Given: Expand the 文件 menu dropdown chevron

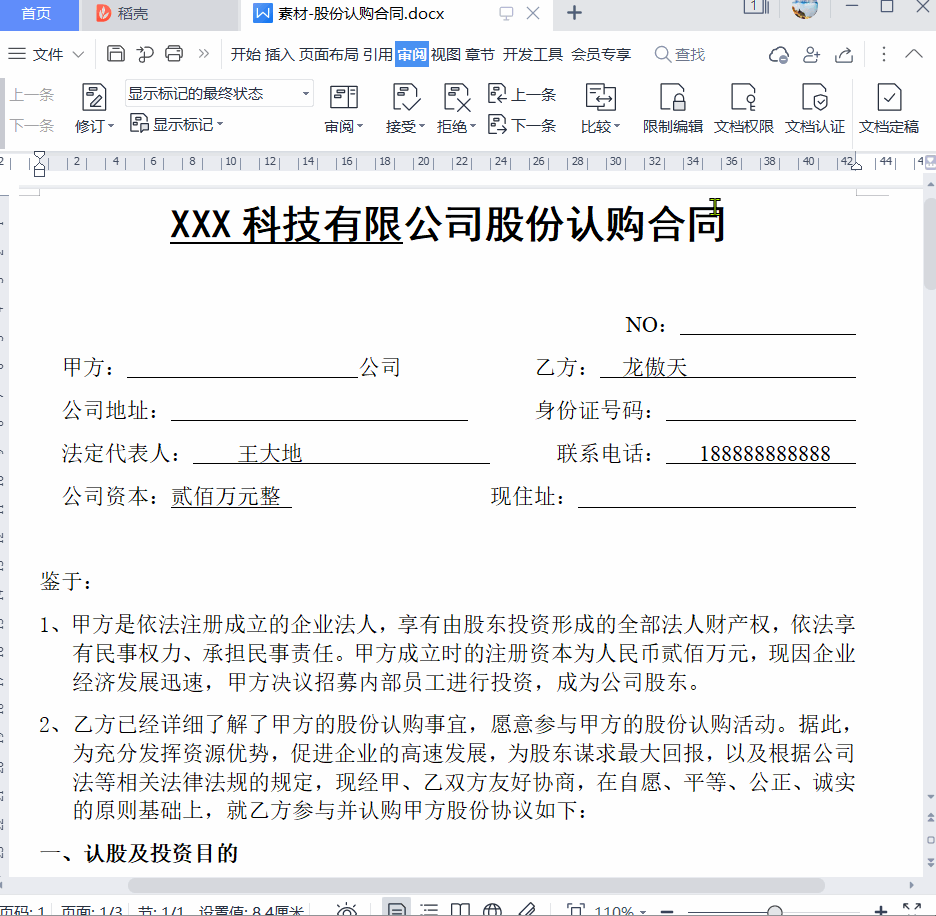Looking at the screenshot, I should point(78,54).
